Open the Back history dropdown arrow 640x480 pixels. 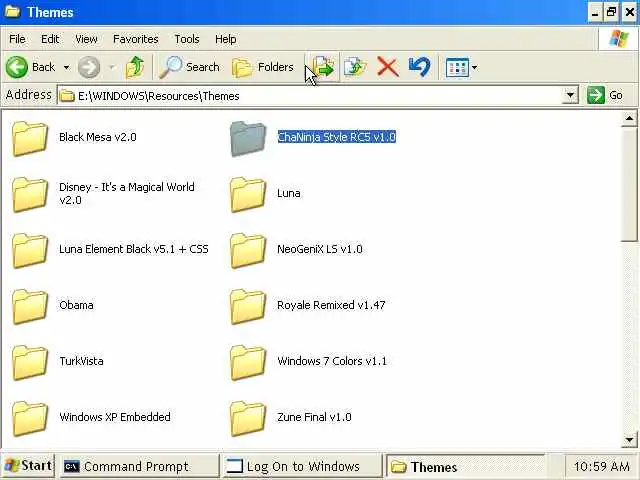[x=66, y=67]
